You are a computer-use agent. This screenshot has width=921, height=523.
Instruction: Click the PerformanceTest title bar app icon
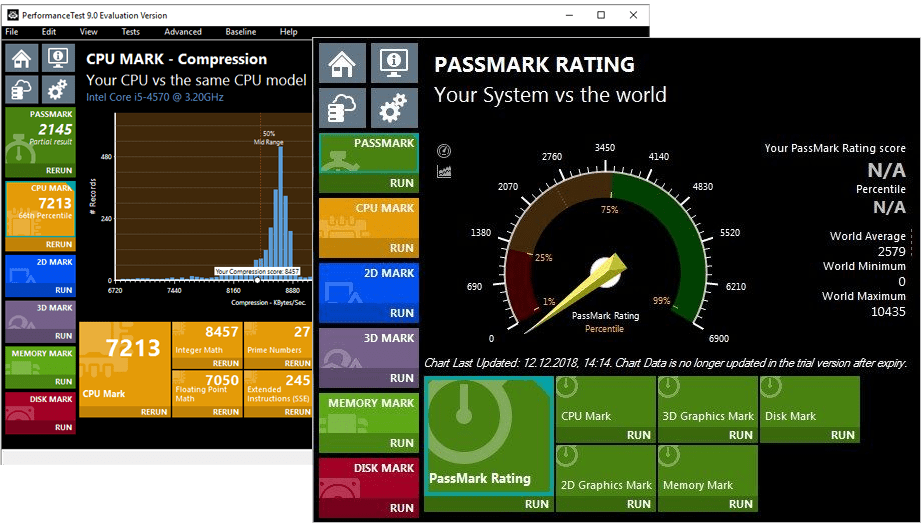point(12,15)
